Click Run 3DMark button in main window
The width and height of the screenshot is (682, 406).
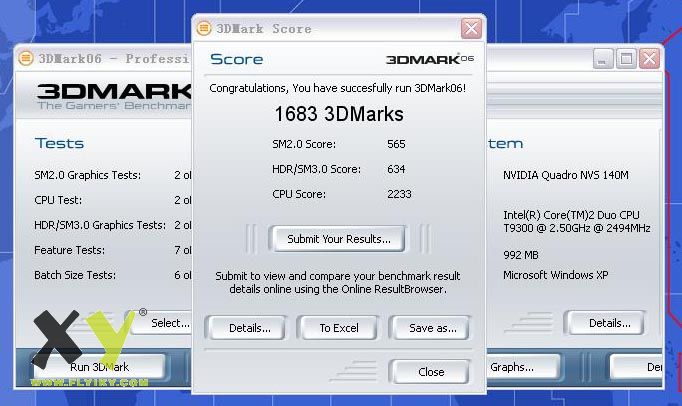[99, 367]
